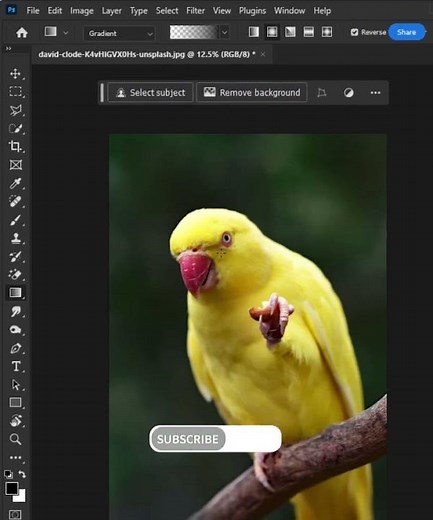
Task: Select the Polygonal Lasso tool
Action: click(x=15, y=110)
